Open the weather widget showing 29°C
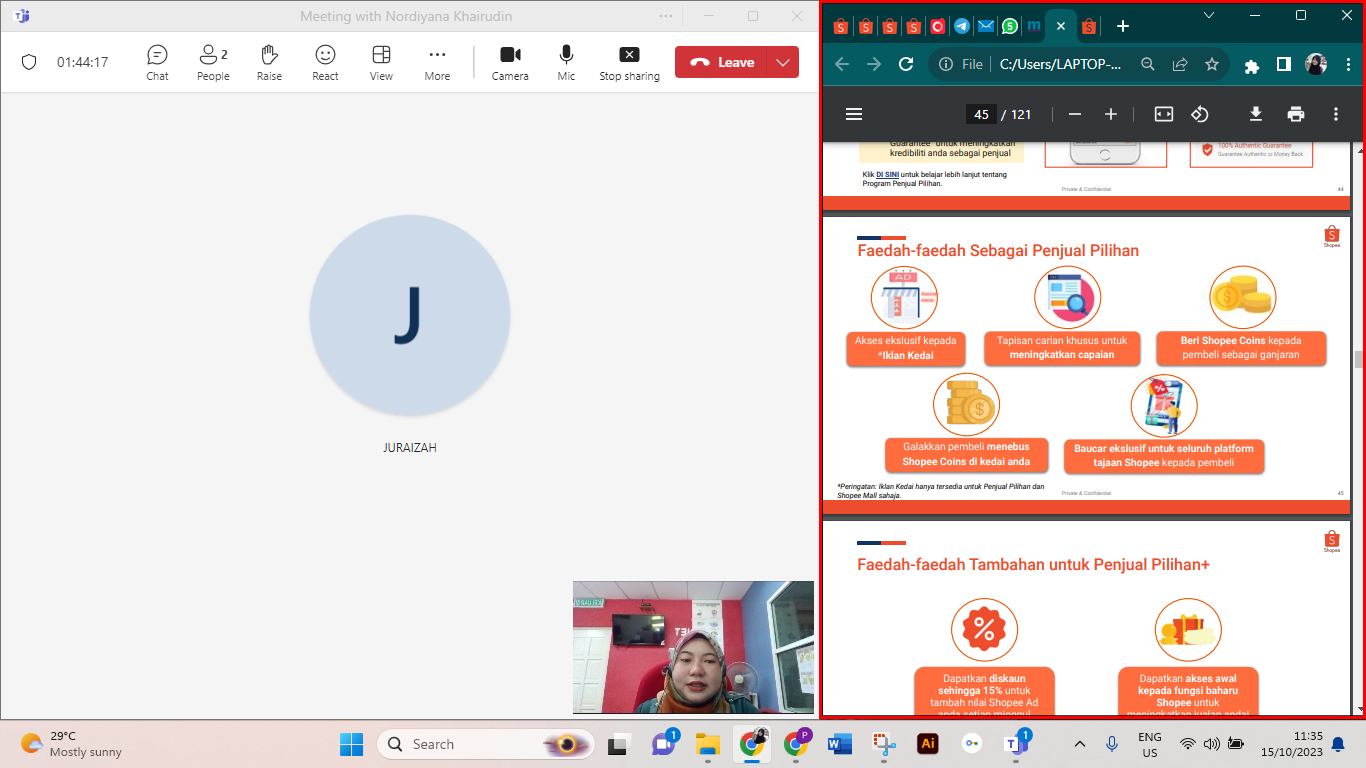Image resolution: width=1366 pixels, height=768 pixels. tap(72, 744)
